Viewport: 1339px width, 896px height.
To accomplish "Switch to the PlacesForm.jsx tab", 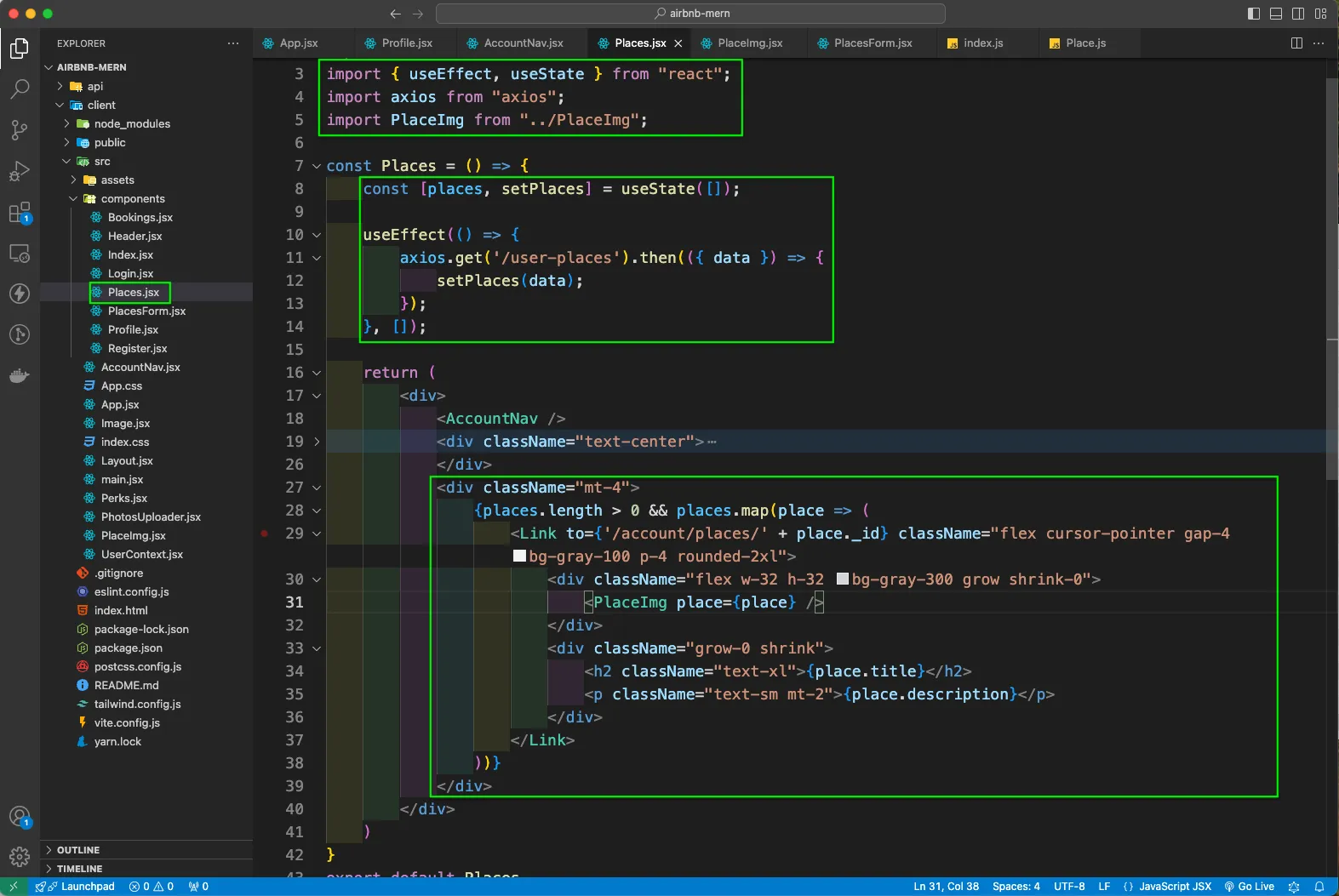I will tap(873, 43).
